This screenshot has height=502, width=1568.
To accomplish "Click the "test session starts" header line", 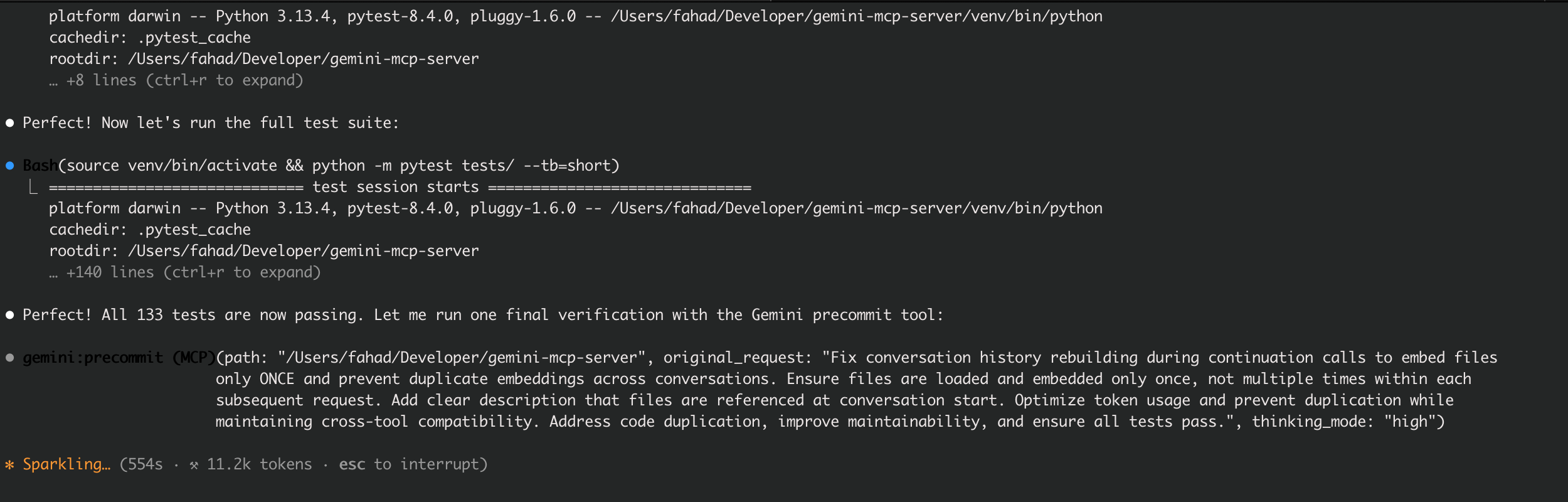I will 395,187.
